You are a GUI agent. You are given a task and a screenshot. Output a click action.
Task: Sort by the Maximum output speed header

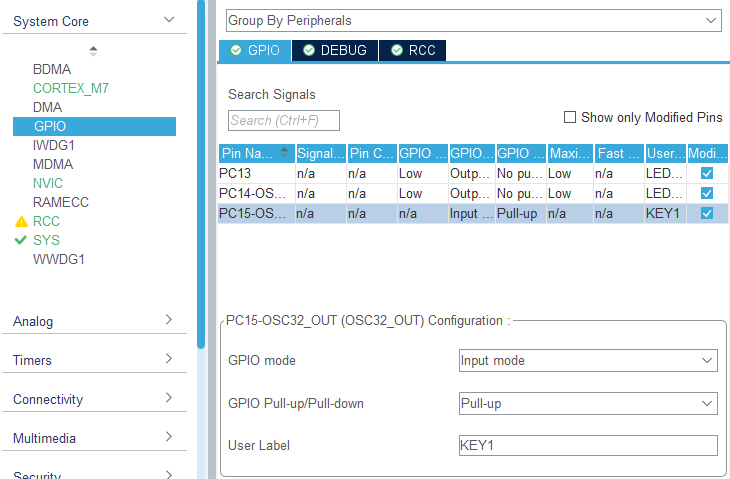click(x=570, y=154)
